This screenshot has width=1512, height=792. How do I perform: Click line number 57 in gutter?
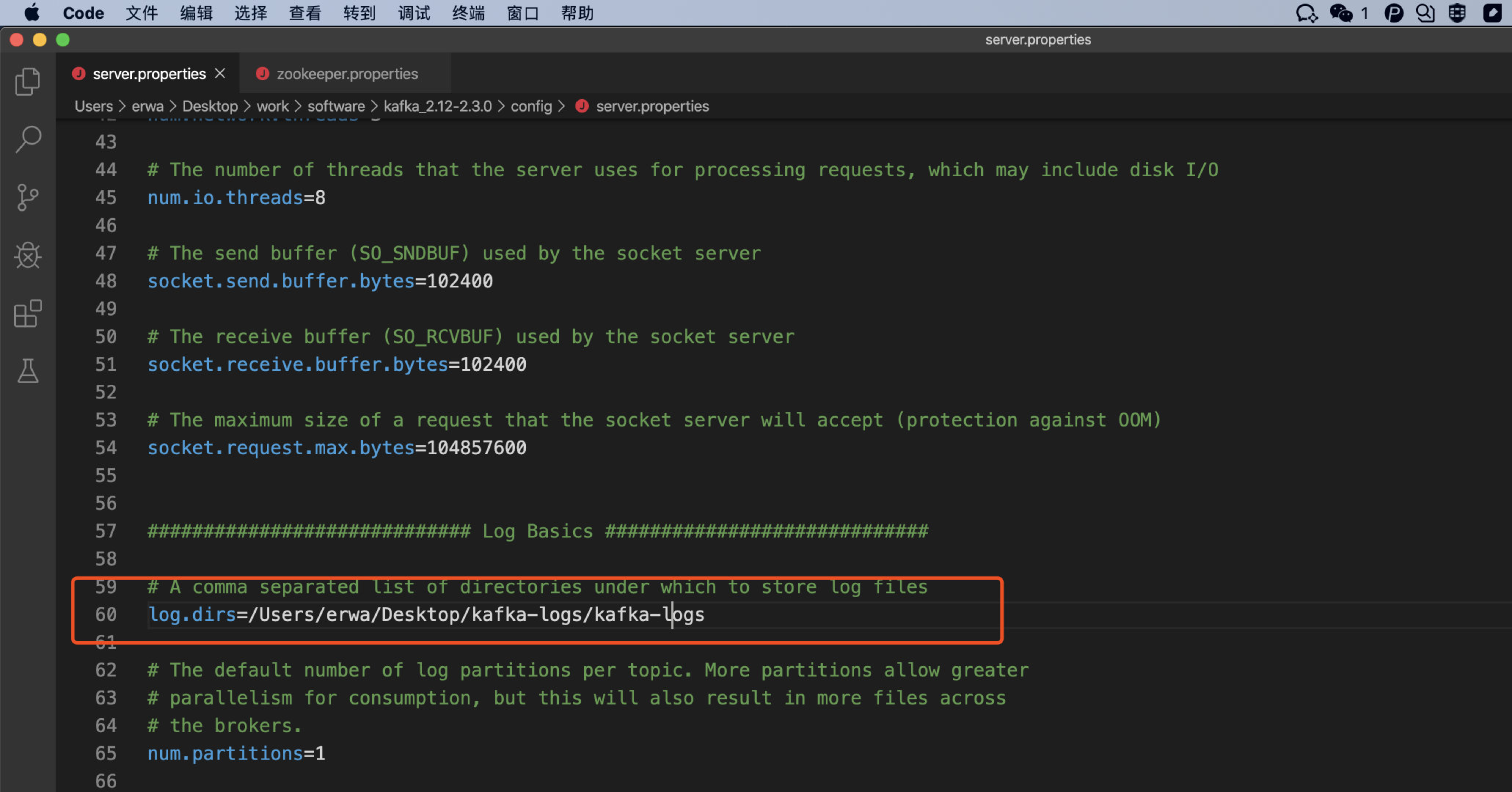(106, 531)
